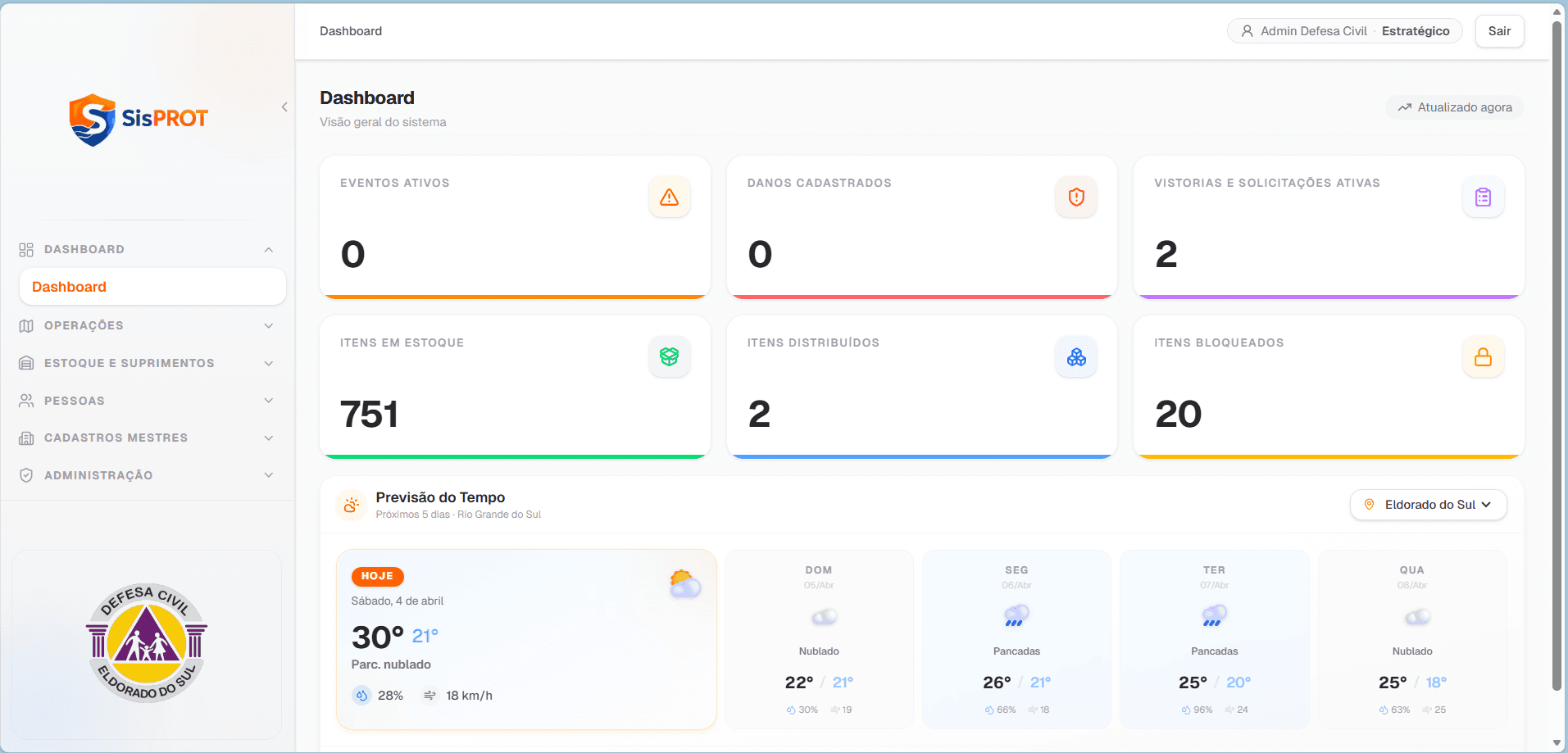Click the partly cloudy icon in today's card
Screen dimensions: 1568x753
685,584
